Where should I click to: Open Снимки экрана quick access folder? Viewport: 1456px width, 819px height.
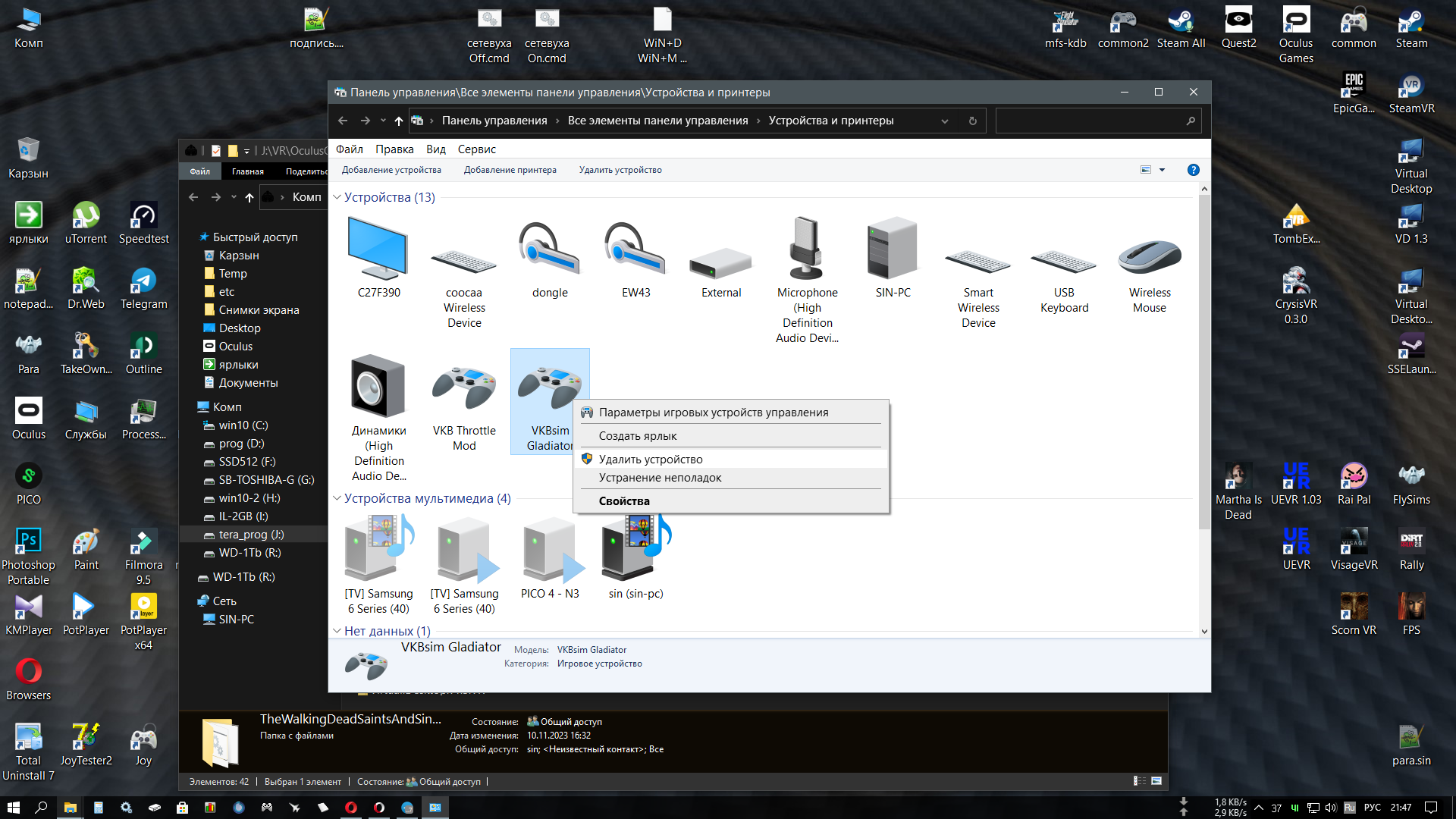(259, 310)
